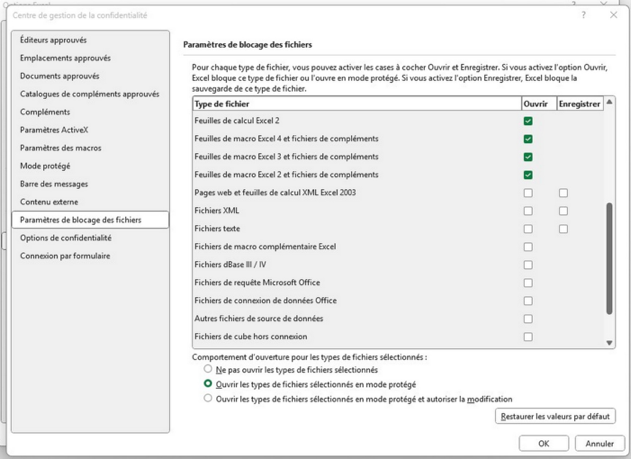The height and width of the screenshot is (459, 631).
Task: Check Ouvrir for Fichiers de macro complémentaire Excel
Action: [528, 247]
